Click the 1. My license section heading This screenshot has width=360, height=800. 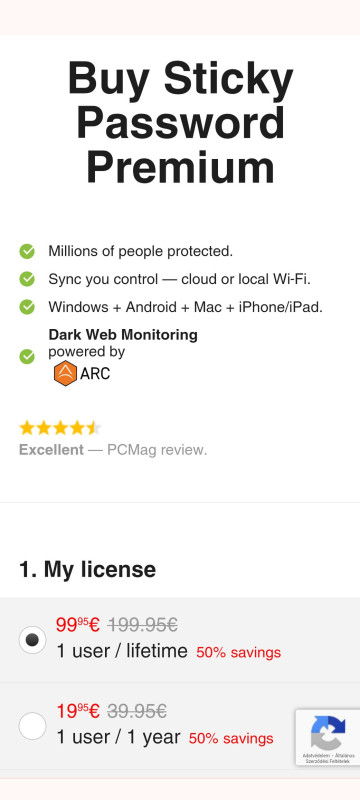tap(87, 569)
